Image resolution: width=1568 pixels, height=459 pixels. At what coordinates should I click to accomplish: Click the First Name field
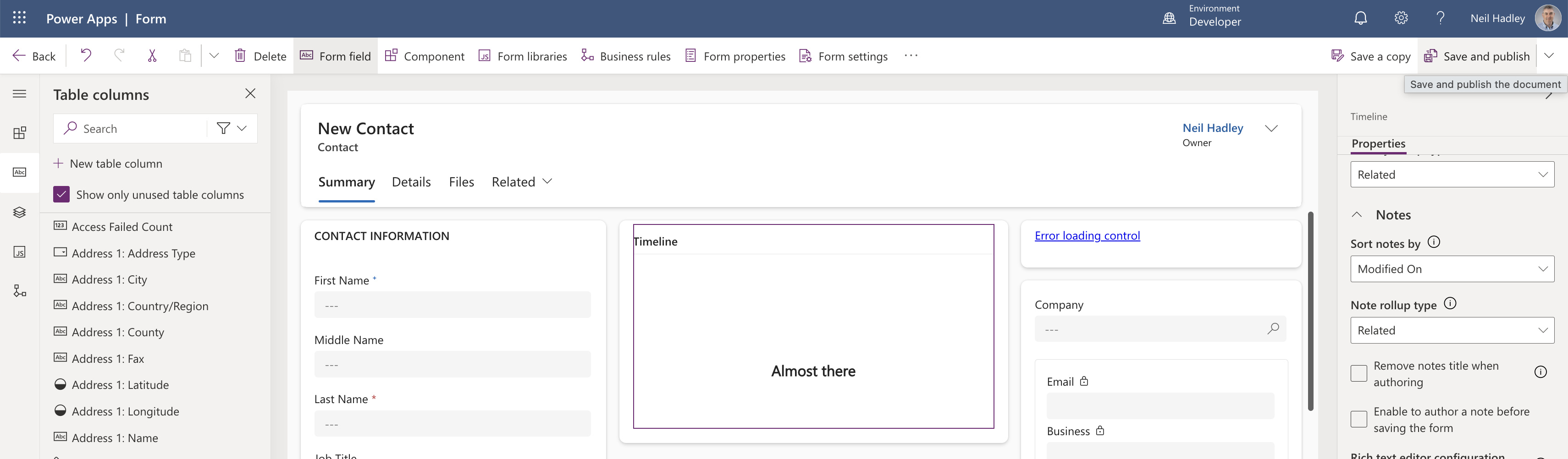point(452,305)
